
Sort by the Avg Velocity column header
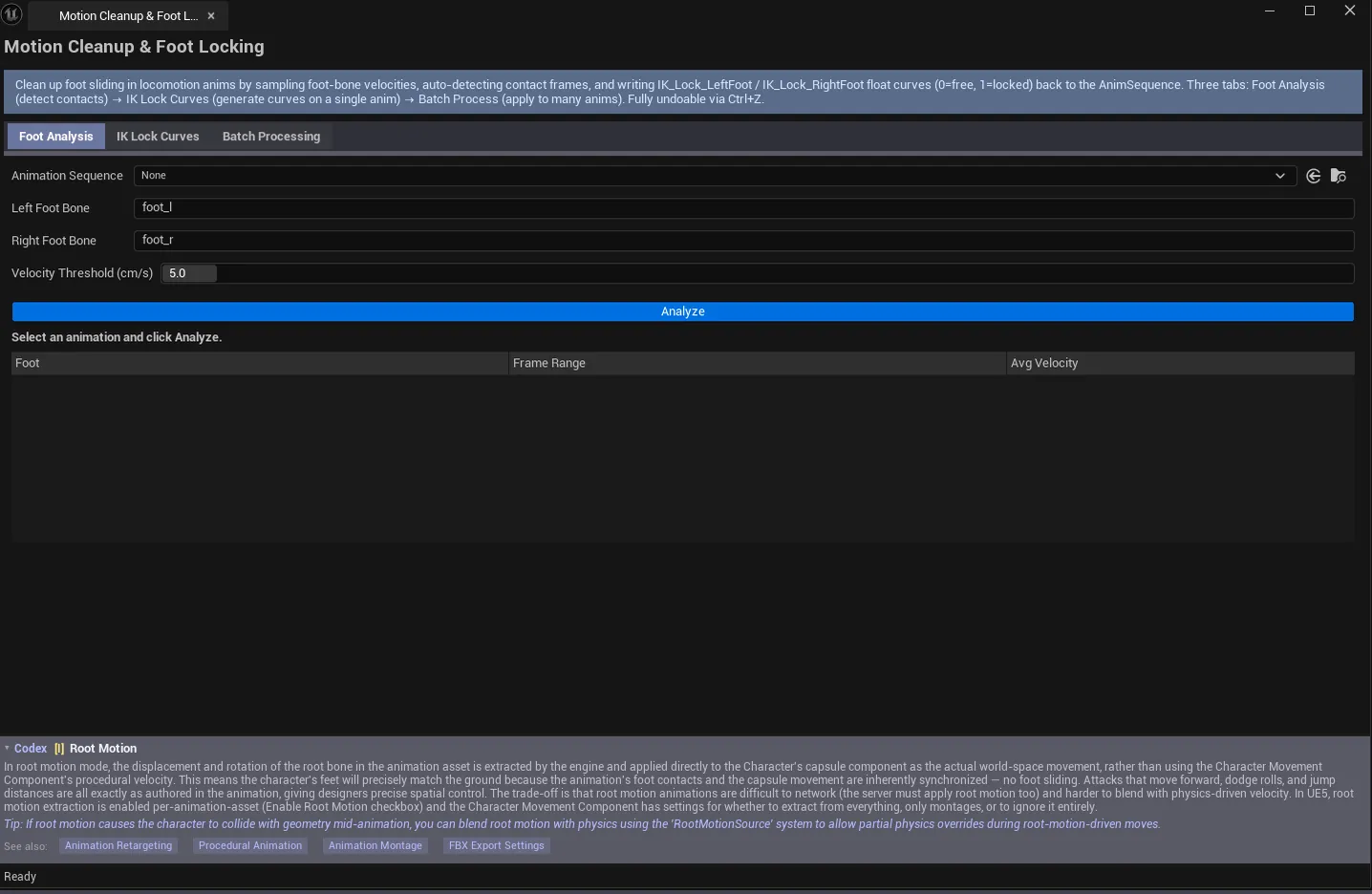[x=1181, y=363]
